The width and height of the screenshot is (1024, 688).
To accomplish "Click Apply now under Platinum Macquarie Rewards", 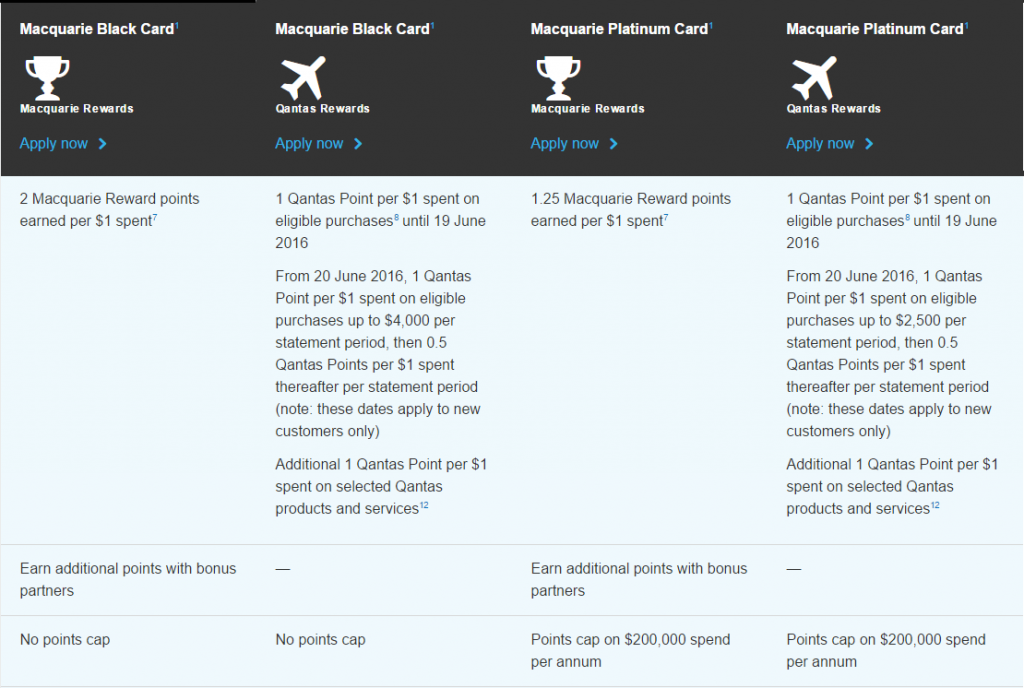I will [x=563, y=143].
